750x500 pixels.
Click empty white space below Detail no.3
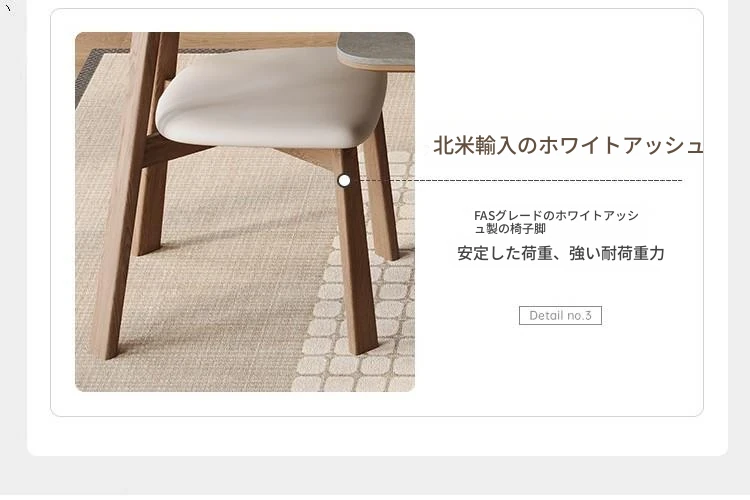[560, 368]
